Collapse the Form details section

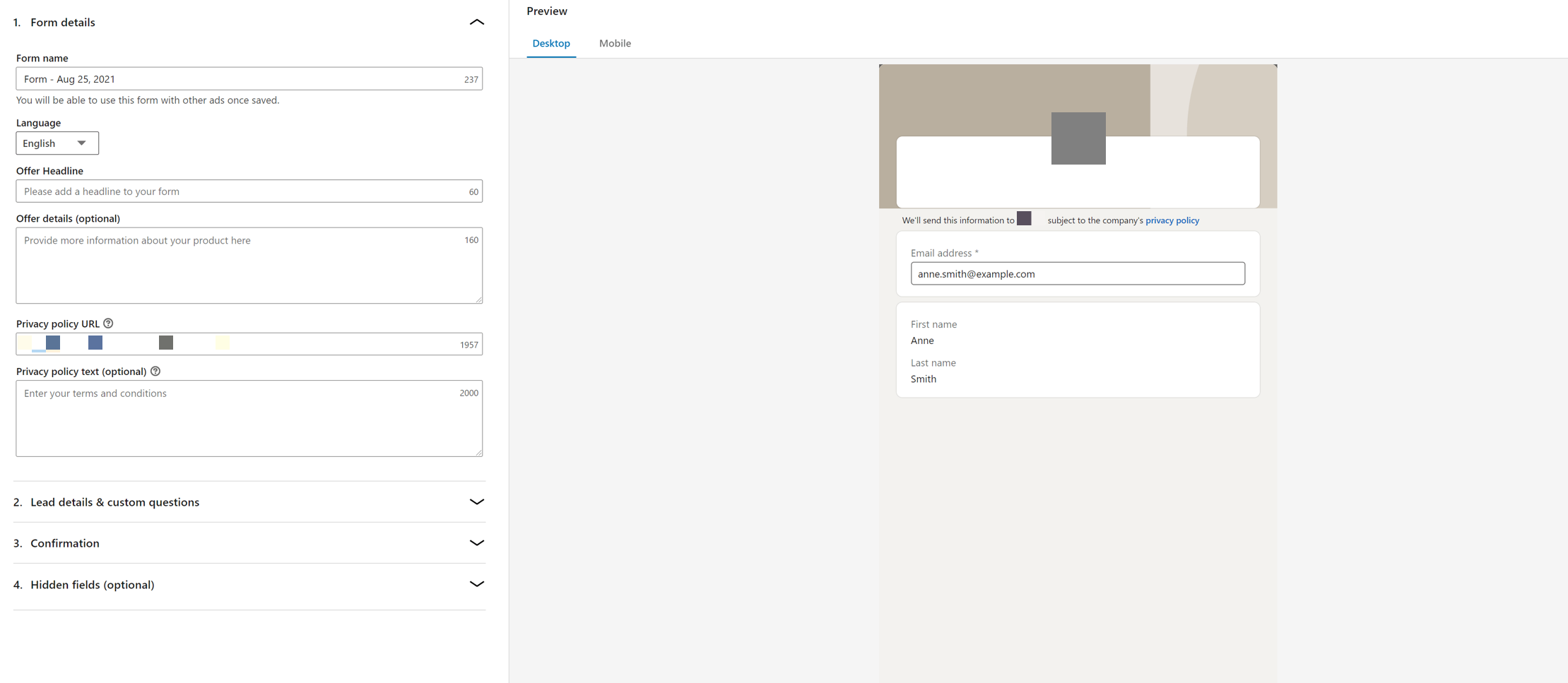477,22
